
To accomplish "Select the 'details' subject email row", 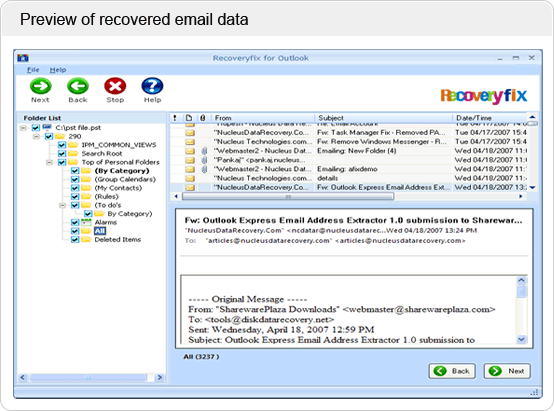I will (x=348, y=178).
